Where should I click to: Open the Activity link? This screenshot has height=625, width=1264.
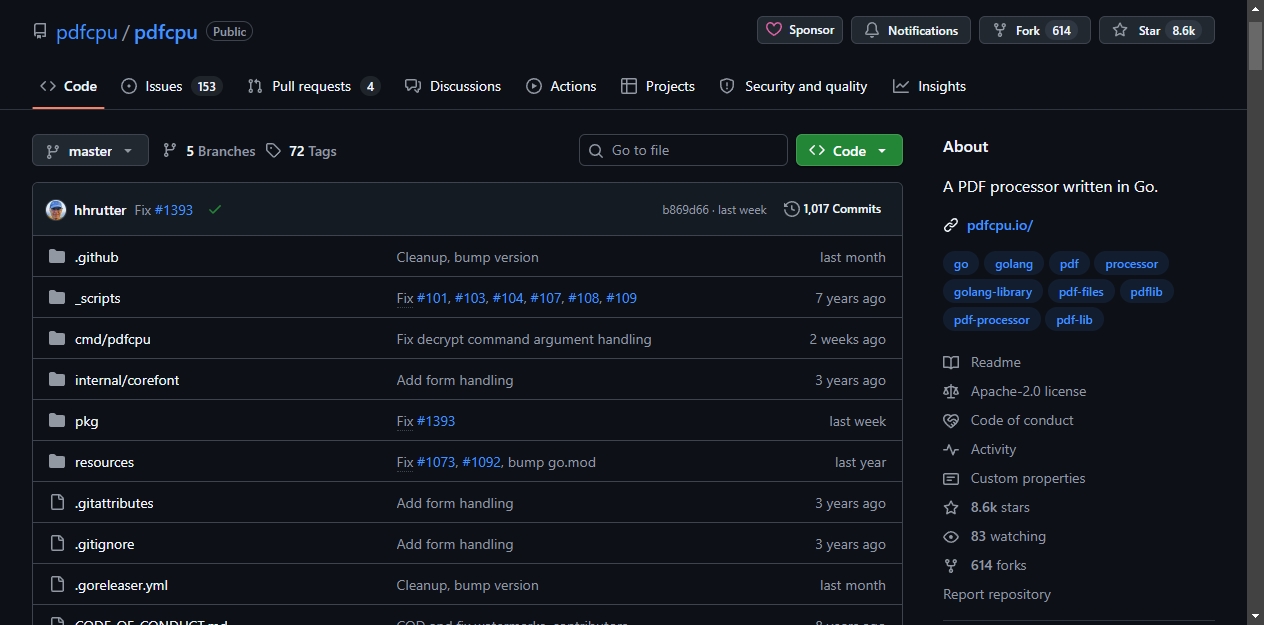pos(980,449)
